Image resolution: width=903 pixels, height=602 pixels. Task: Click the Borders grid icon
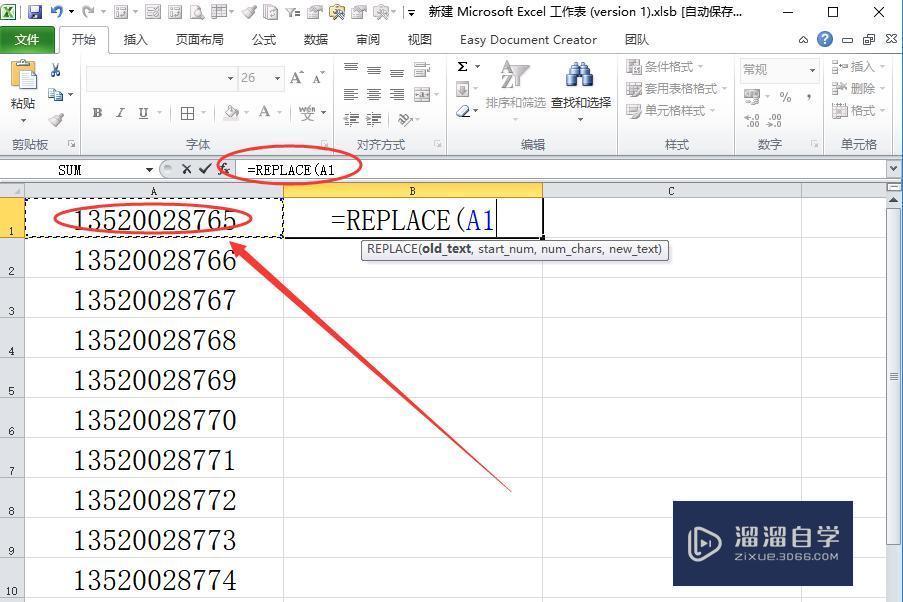[185, 112]
